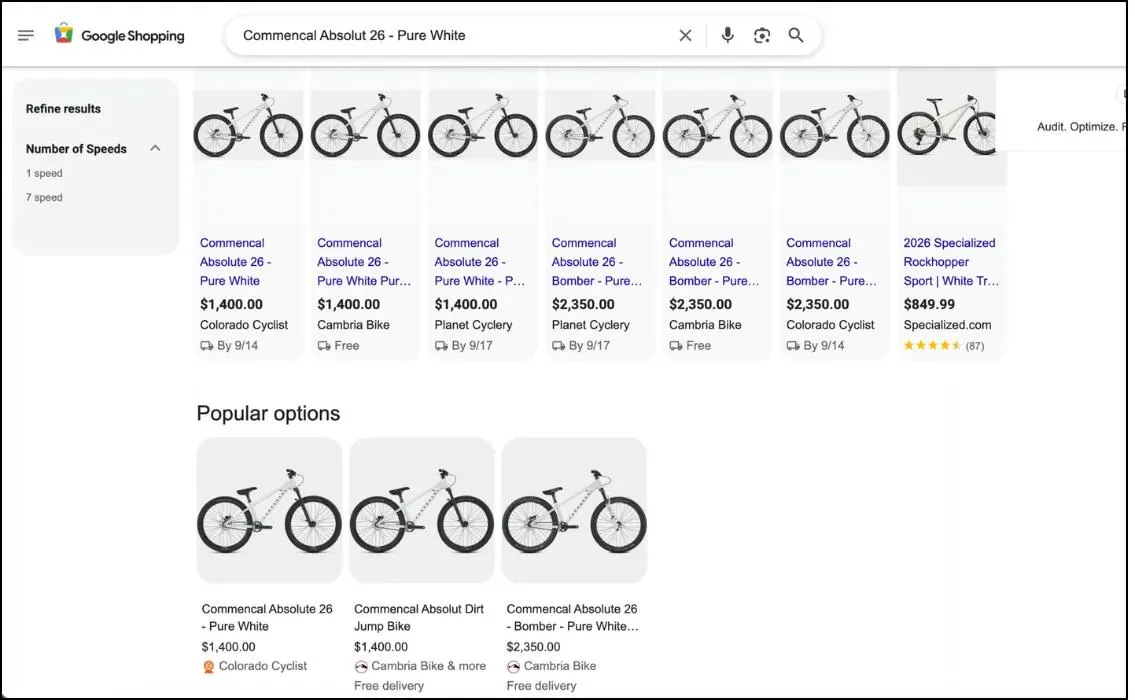Open Planet Cyclery $1,400 Pure White listing title
The height and width of the screenshot is (700, 1135).
(480, 261)
